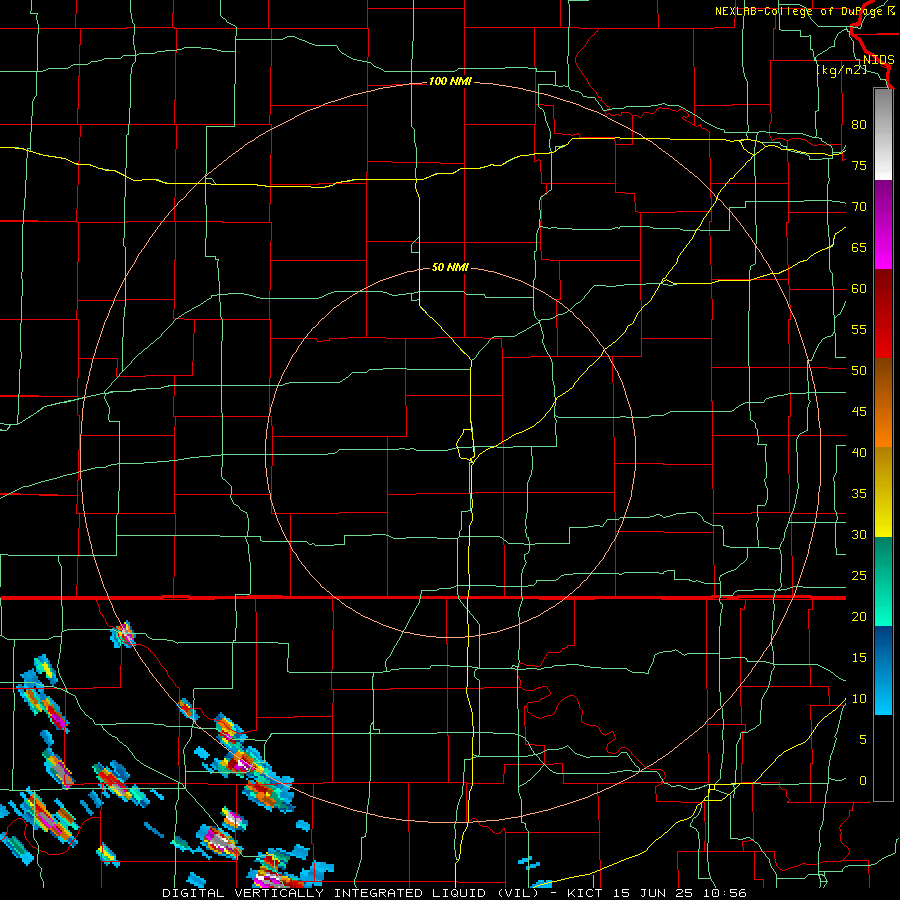Image resolution: width=900 pixels, height=900 pixels.
Task: Click the legend value 0
Action: 863,781
